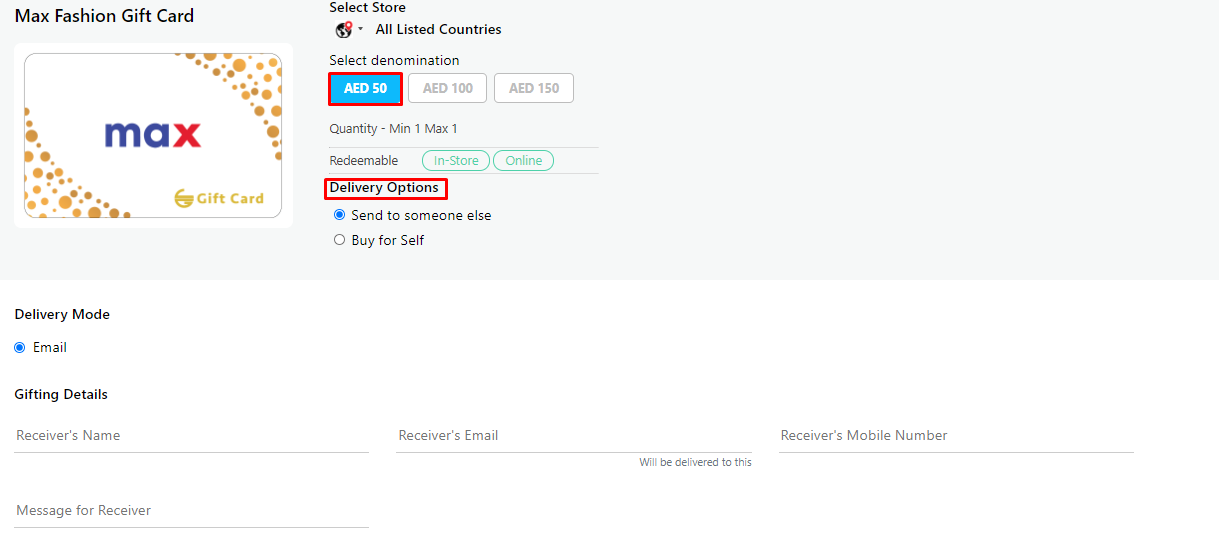Click the In-Store redeemable tag

pyautogui.click(x=456, y=161)
